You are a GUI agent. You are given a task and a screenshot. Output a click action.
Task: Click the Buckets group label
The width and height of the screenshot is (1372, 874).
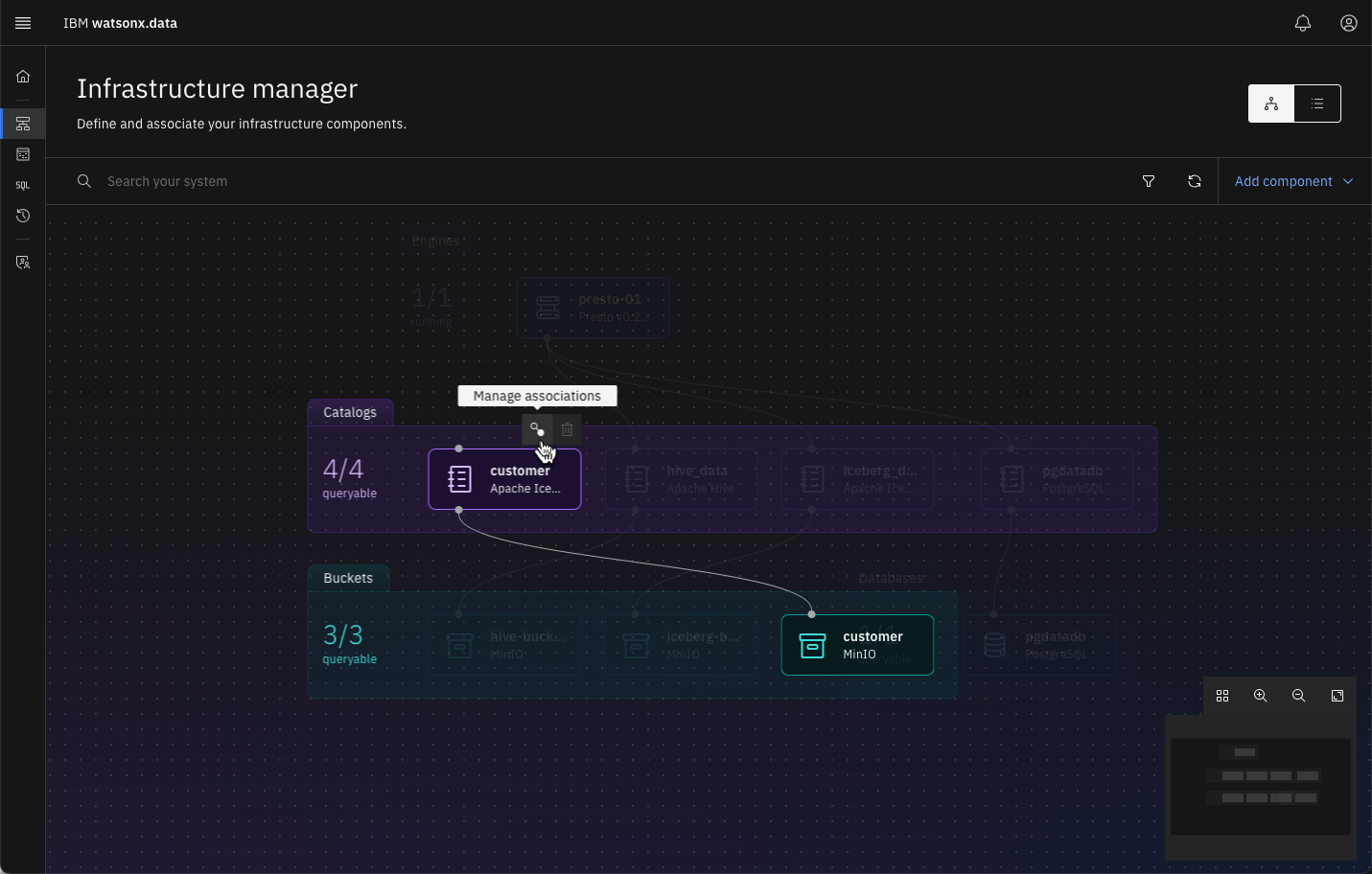tap(348, 578)
